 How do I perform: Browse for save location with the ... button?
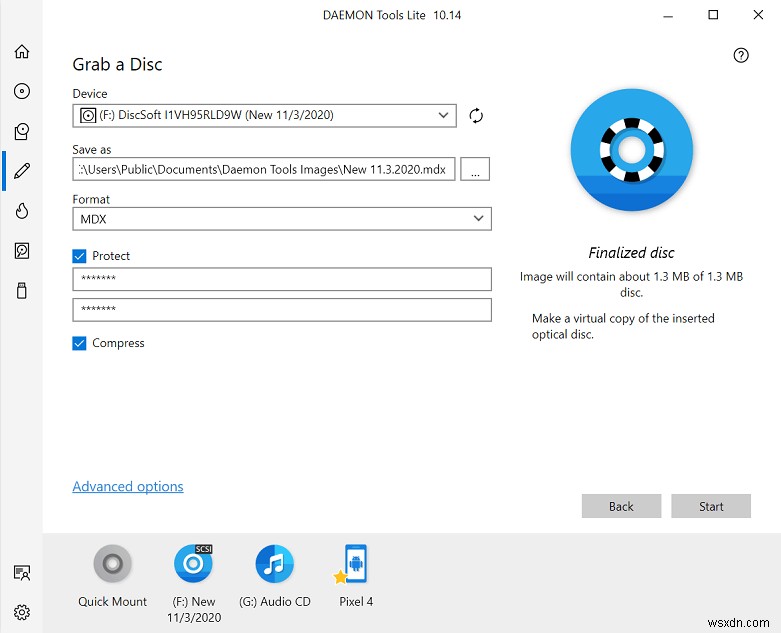(475, 169)
